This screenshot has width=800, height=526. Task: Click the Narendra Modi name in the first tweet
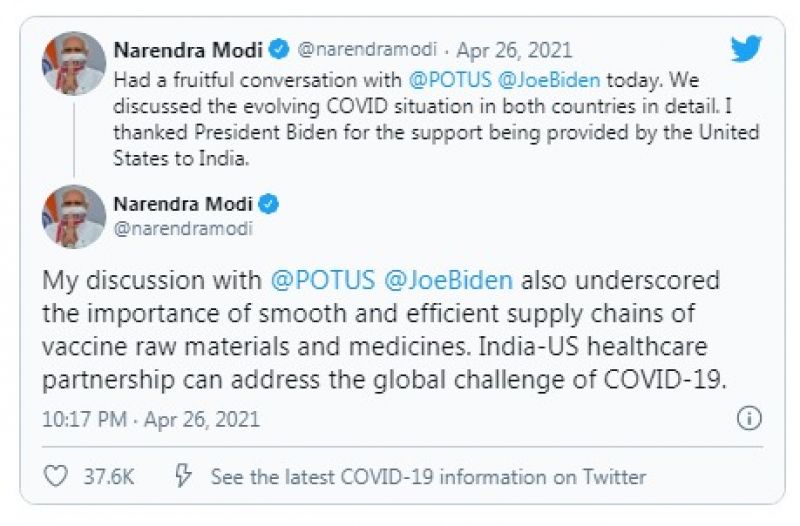(190, 49)
